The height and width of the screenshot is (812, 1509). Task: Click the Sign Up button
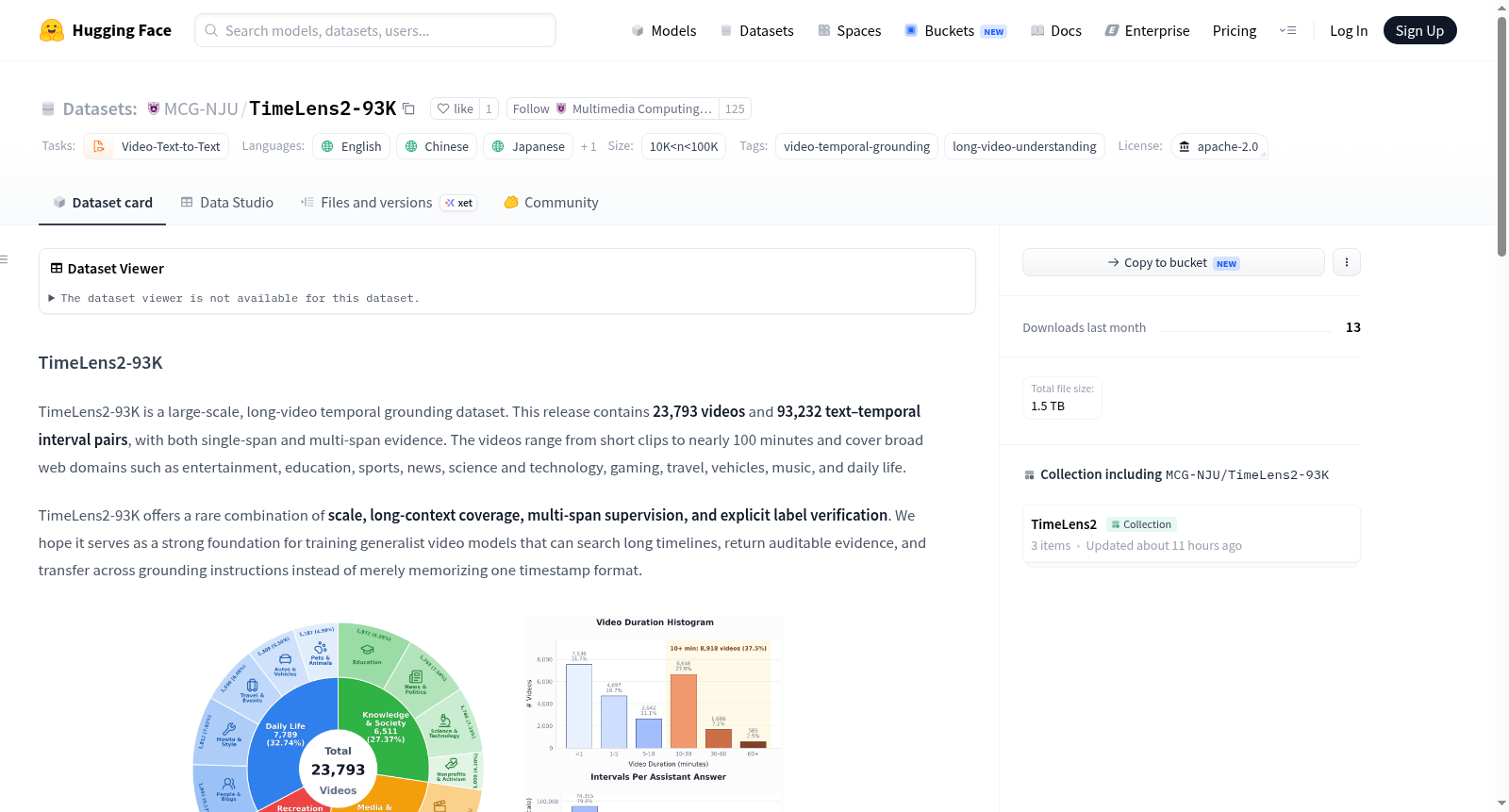[1420, 30]
